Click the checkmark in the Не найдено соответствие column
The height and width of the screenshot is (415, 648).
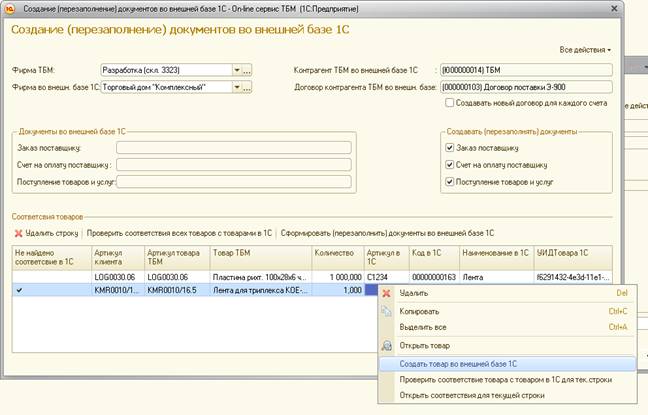[x=19, y=291]
